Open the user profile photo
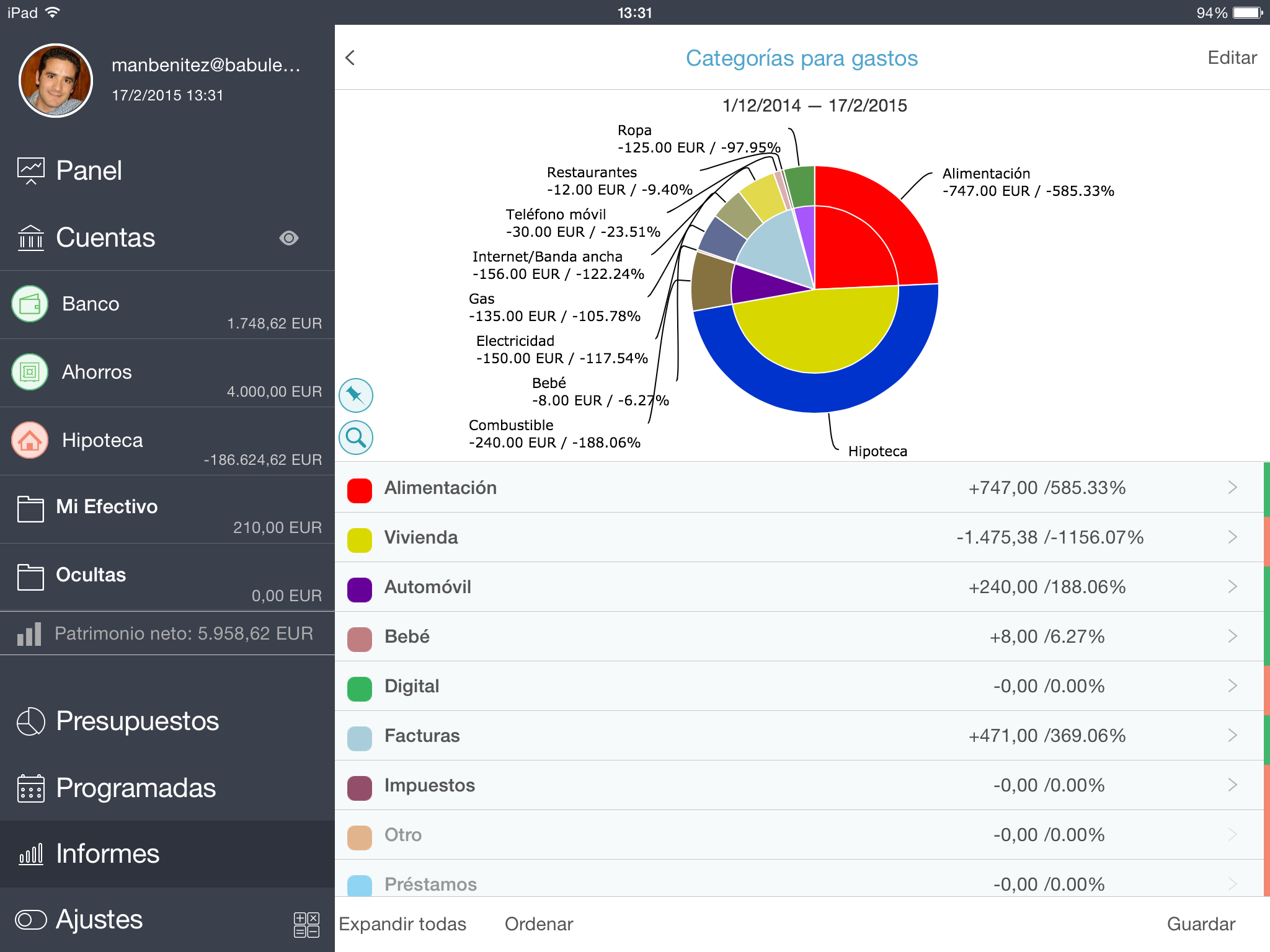The height and width of the screenshot is (952, 1270). (x=56, y=81)
